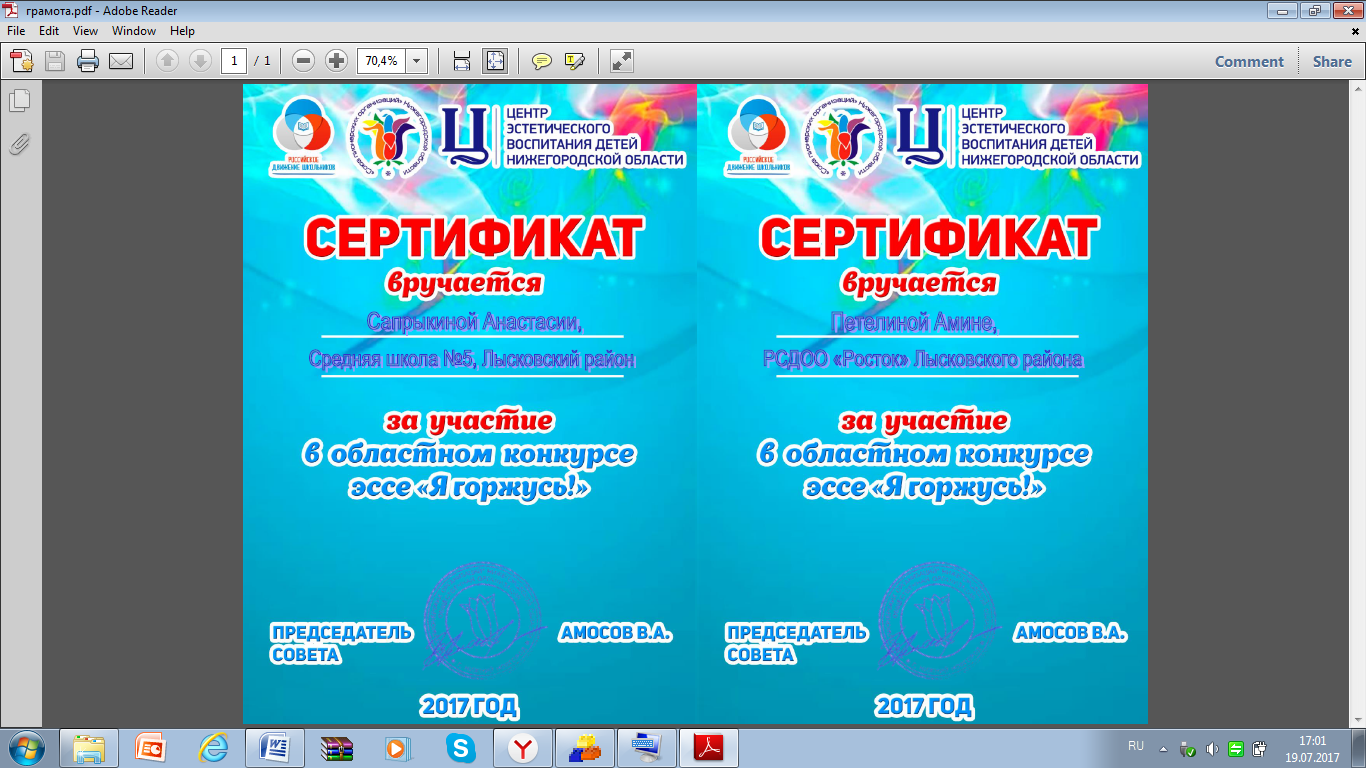Click the Show desktop strip
Screen dimensions: 1366x768
click(x=1358, y=748)
